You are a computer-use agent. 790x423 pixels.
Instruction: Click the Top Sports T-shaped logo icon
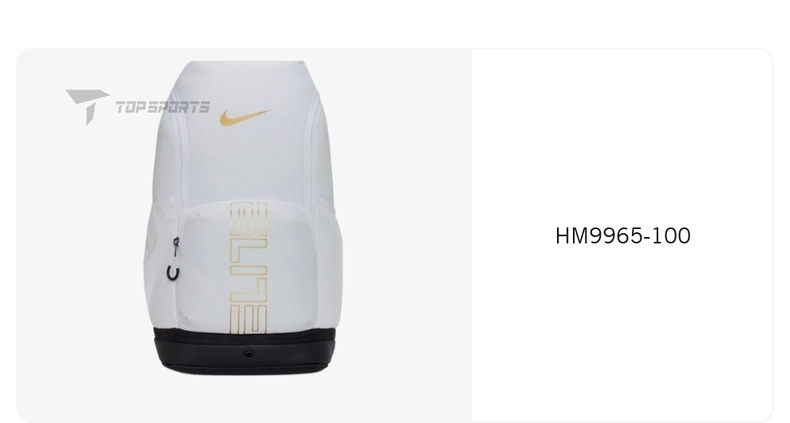point(86,106)
